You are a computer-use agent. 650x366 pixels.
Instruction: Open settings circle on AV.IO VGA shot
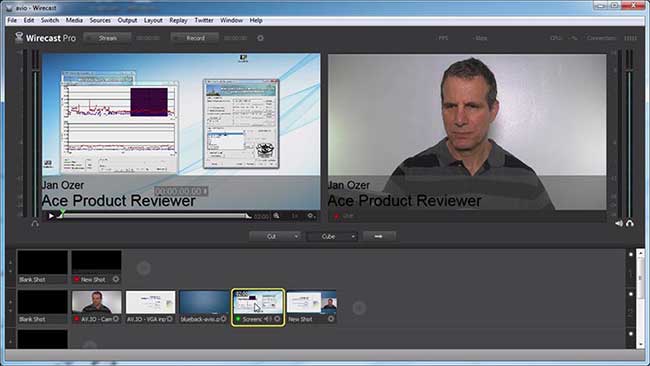point(170,319)
